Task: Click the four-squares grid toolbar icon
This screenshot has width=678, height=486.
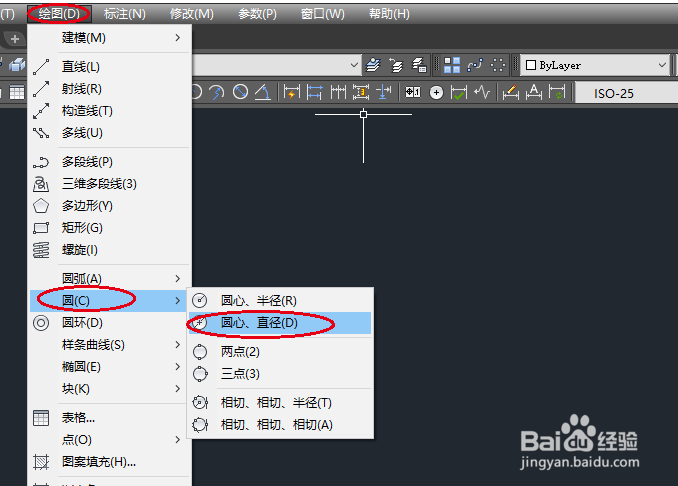Action: click(452, 65)
